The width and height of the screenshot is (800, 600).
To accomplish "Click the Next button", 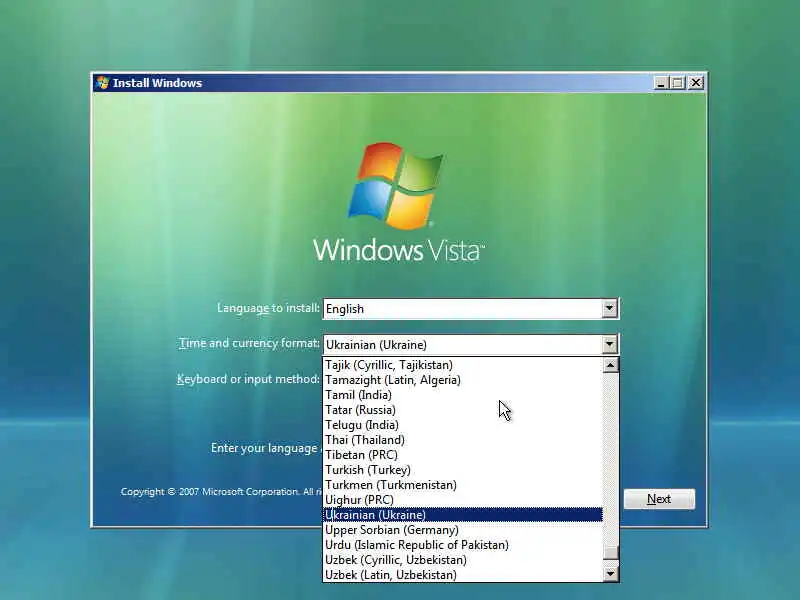I will (x=659, y=499).
